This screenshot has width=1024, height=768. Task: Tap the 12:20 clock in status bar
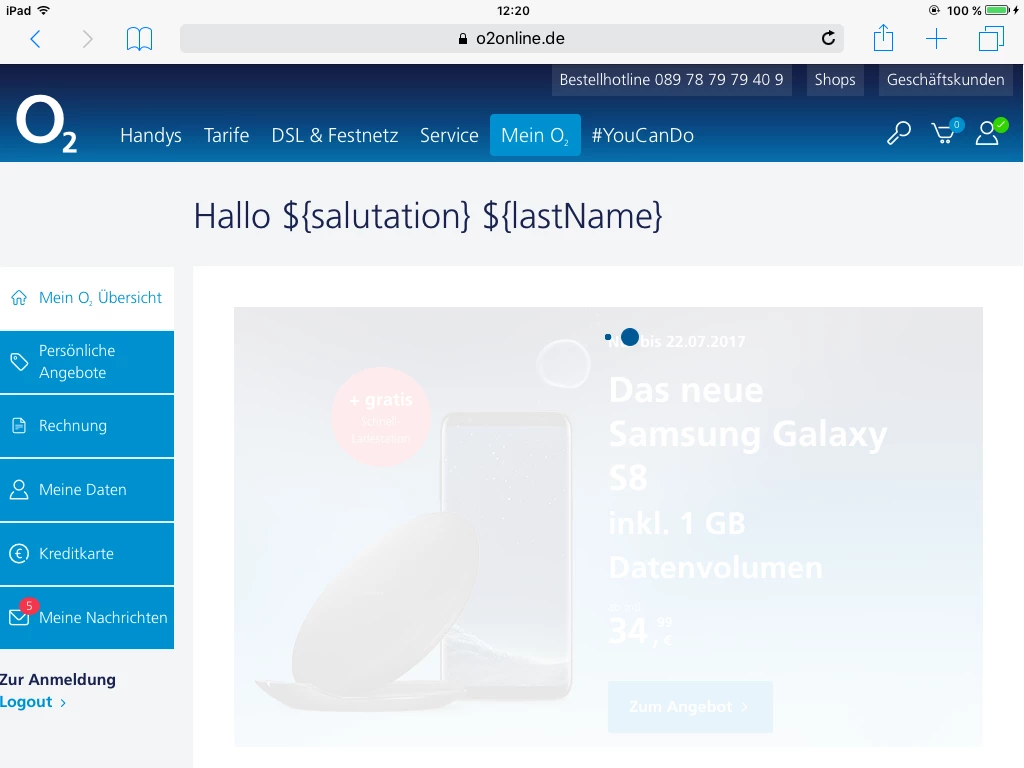(x=513, y=10)
